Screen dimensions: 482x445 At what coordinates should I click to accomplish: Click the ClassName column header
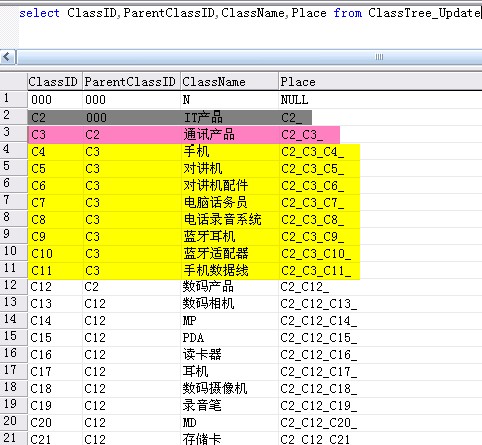point(229,82)
